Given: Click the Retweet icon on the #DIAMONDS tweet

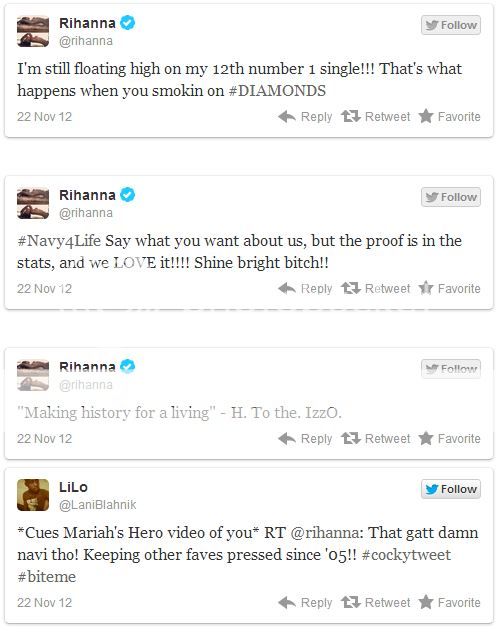Looking at the screenshot, I should 350,116.
